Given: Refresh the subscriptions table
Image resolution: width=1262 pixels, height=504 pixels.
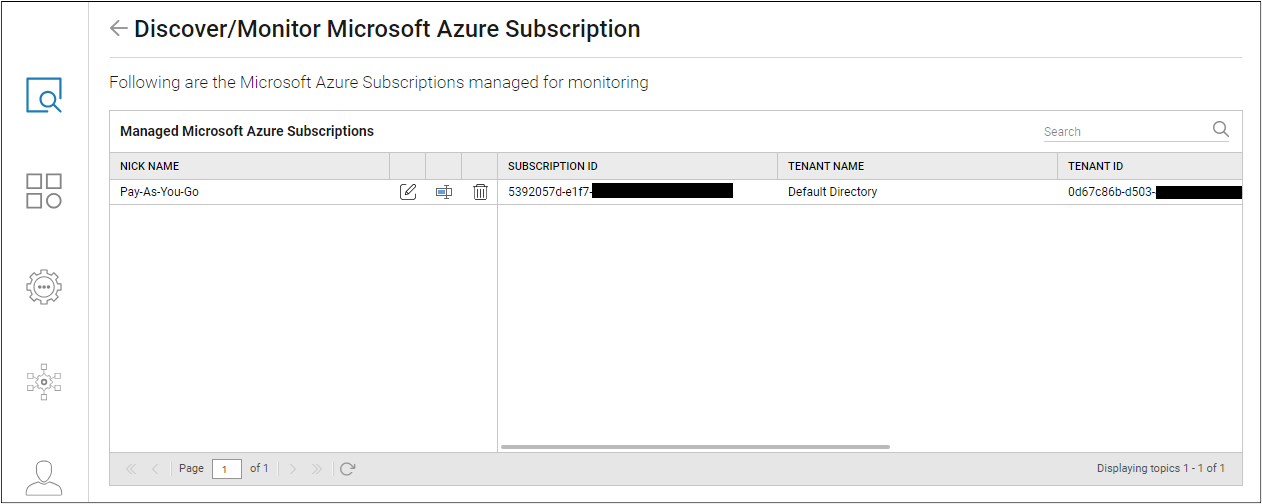Looking at the screenshot, I should (347, 468).
